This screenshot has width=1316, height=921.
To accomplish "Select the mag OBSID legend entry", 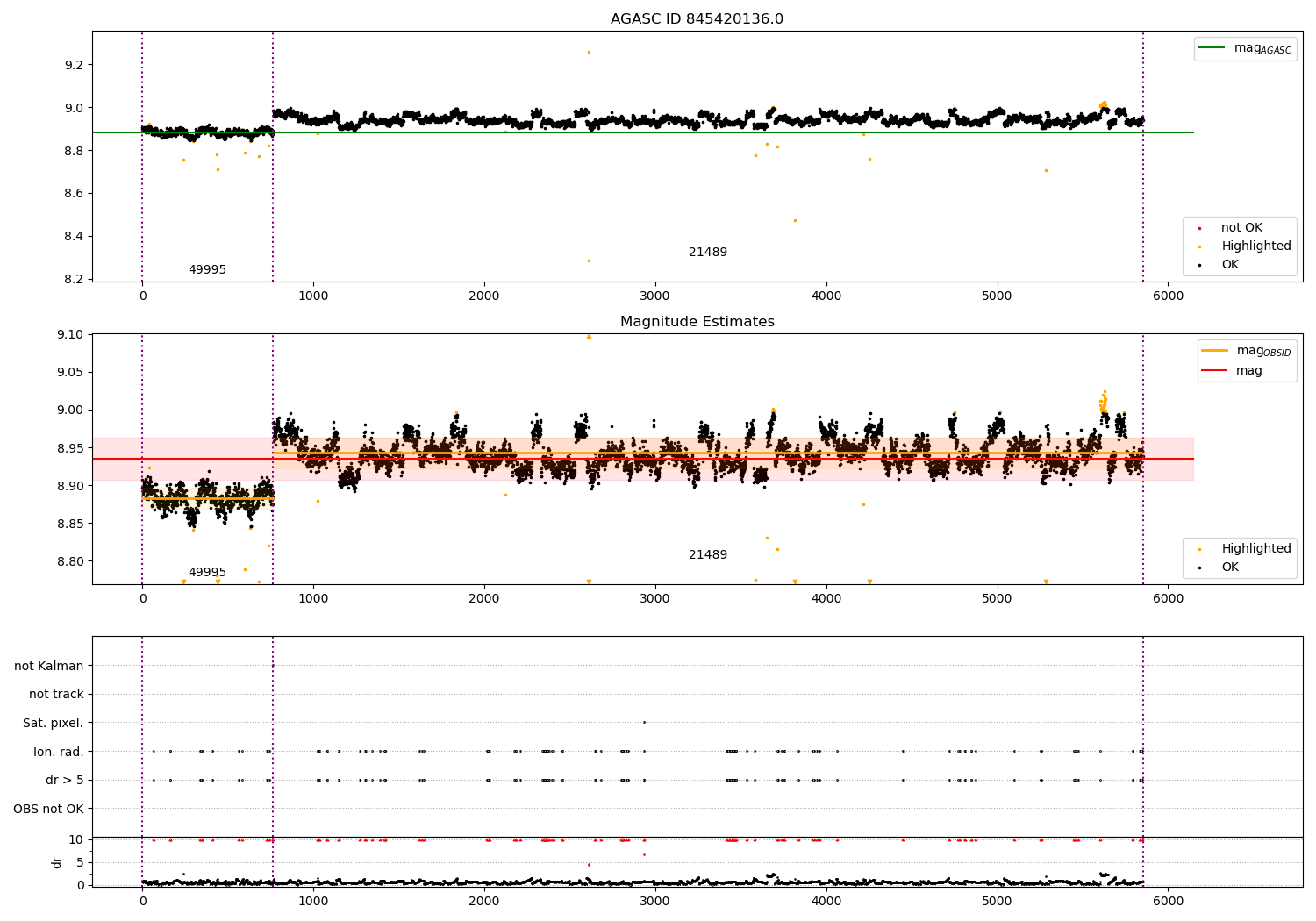I will click(x=1247, y=351).
